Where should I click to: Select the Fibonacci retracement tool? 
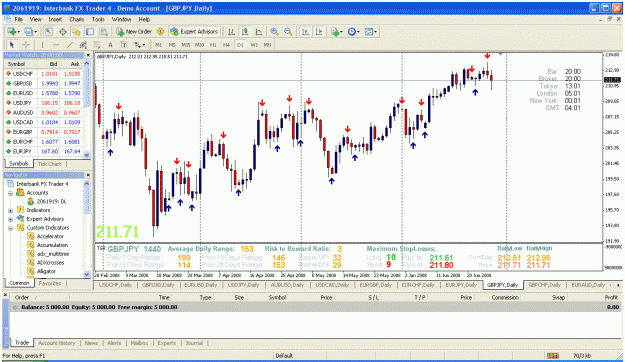[x=96, y=45]
